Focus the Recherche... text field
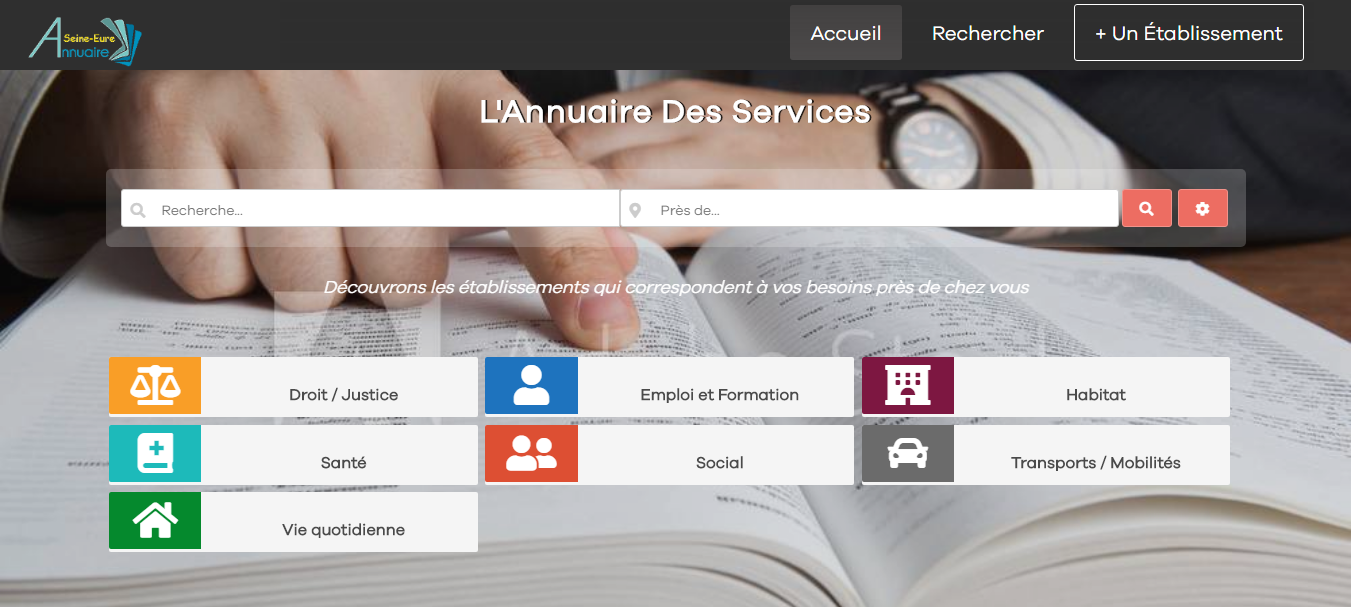The width and height of the screenshot is (1351, 607). (370, 208)
